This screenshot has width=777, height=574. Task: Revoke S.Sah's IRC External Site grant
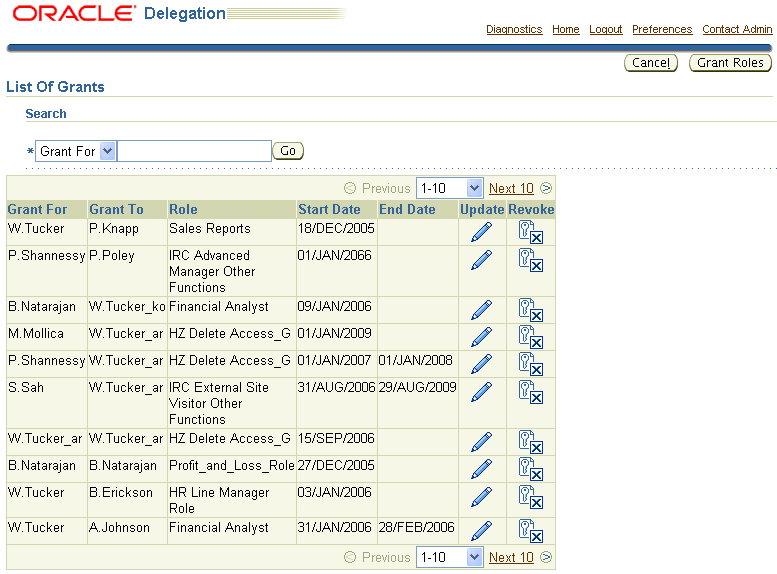tap(531, 392)
